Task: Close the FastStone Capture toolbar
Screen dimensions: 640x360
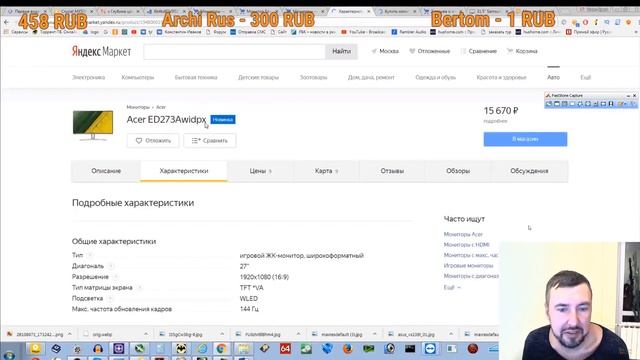Action: click(634, 96)
